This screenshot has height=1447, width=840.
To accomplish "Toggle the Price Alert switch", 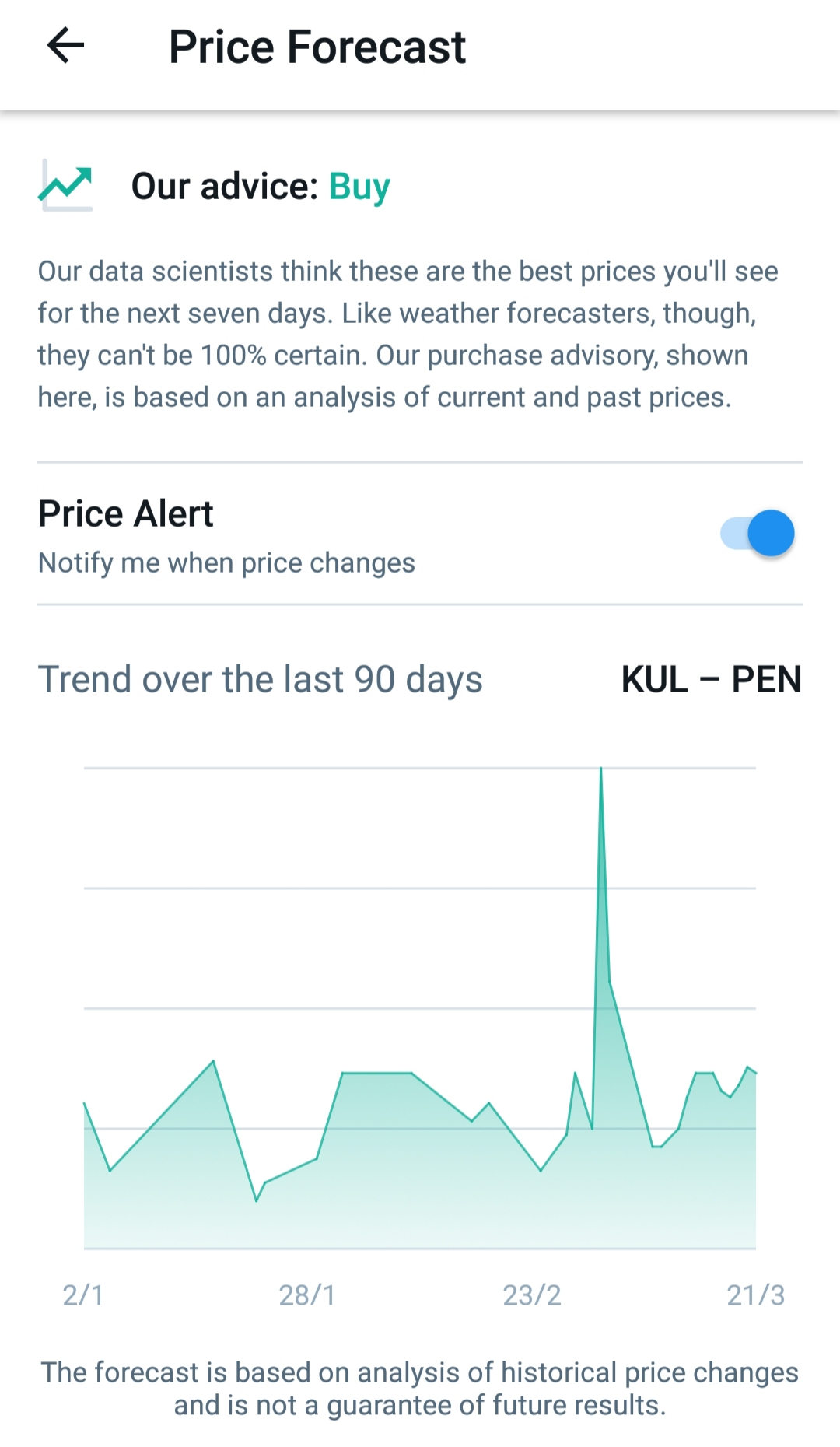I will (758, 534).
